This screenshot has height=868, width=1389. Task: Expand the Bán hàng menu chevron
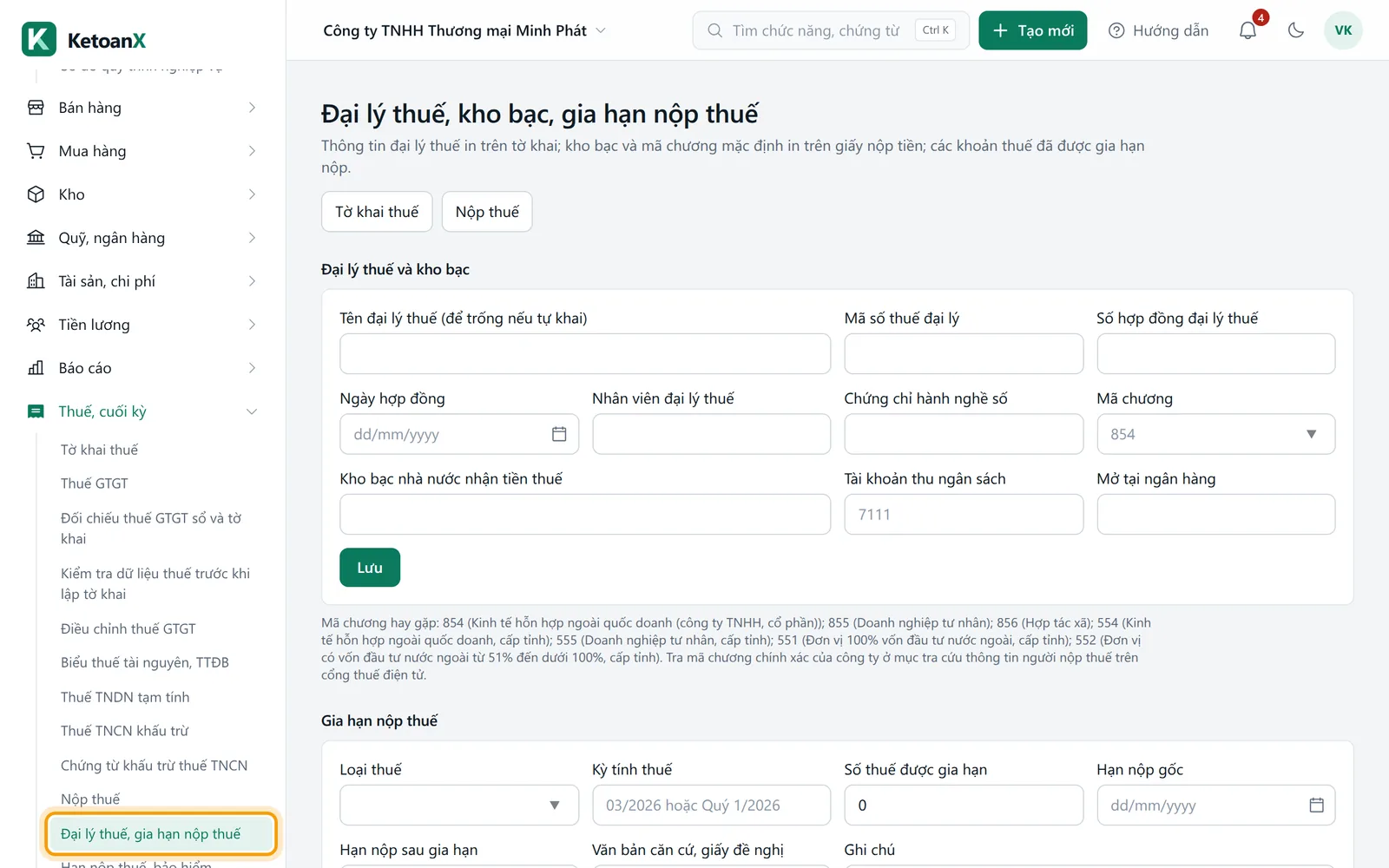click(252, 108)
